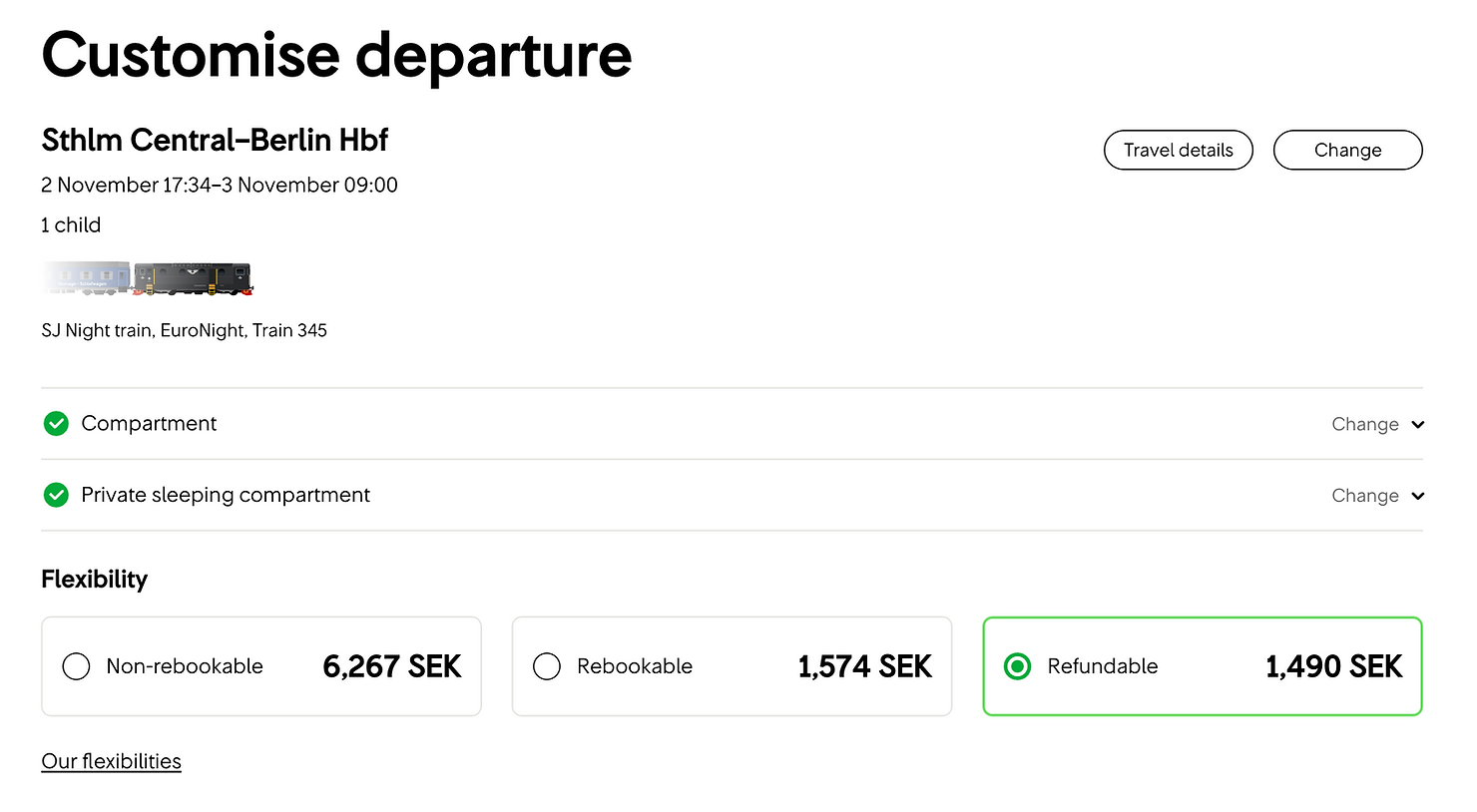Open the Travel details button
This screenshot has width=1477, height=812.
click(x=1179, y=150)
